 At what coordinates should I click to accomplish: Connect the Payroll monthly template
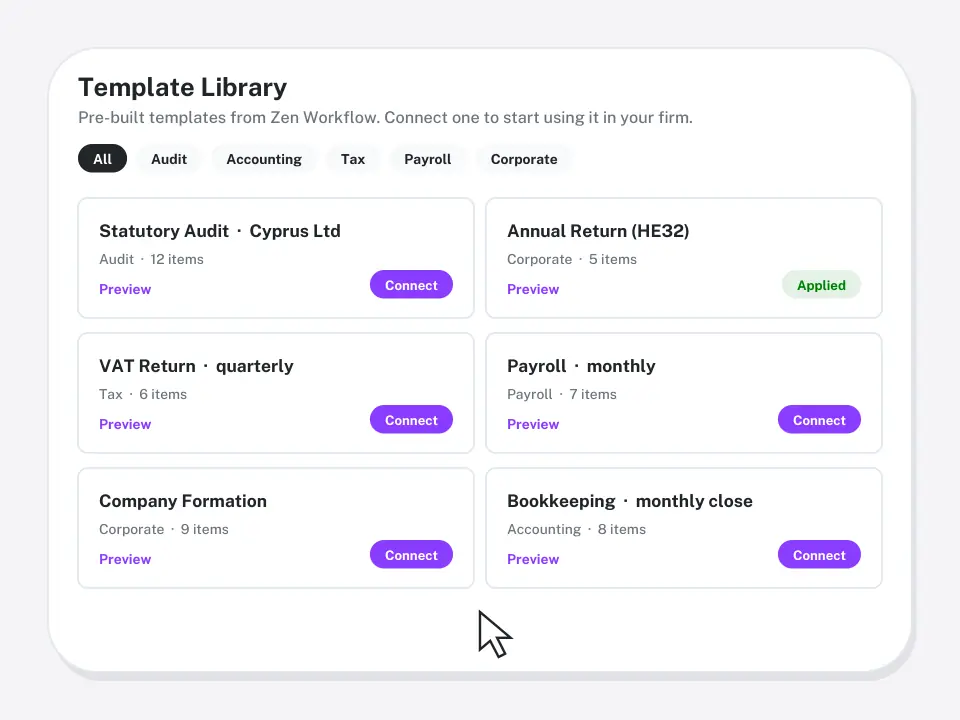coord(819,419)
